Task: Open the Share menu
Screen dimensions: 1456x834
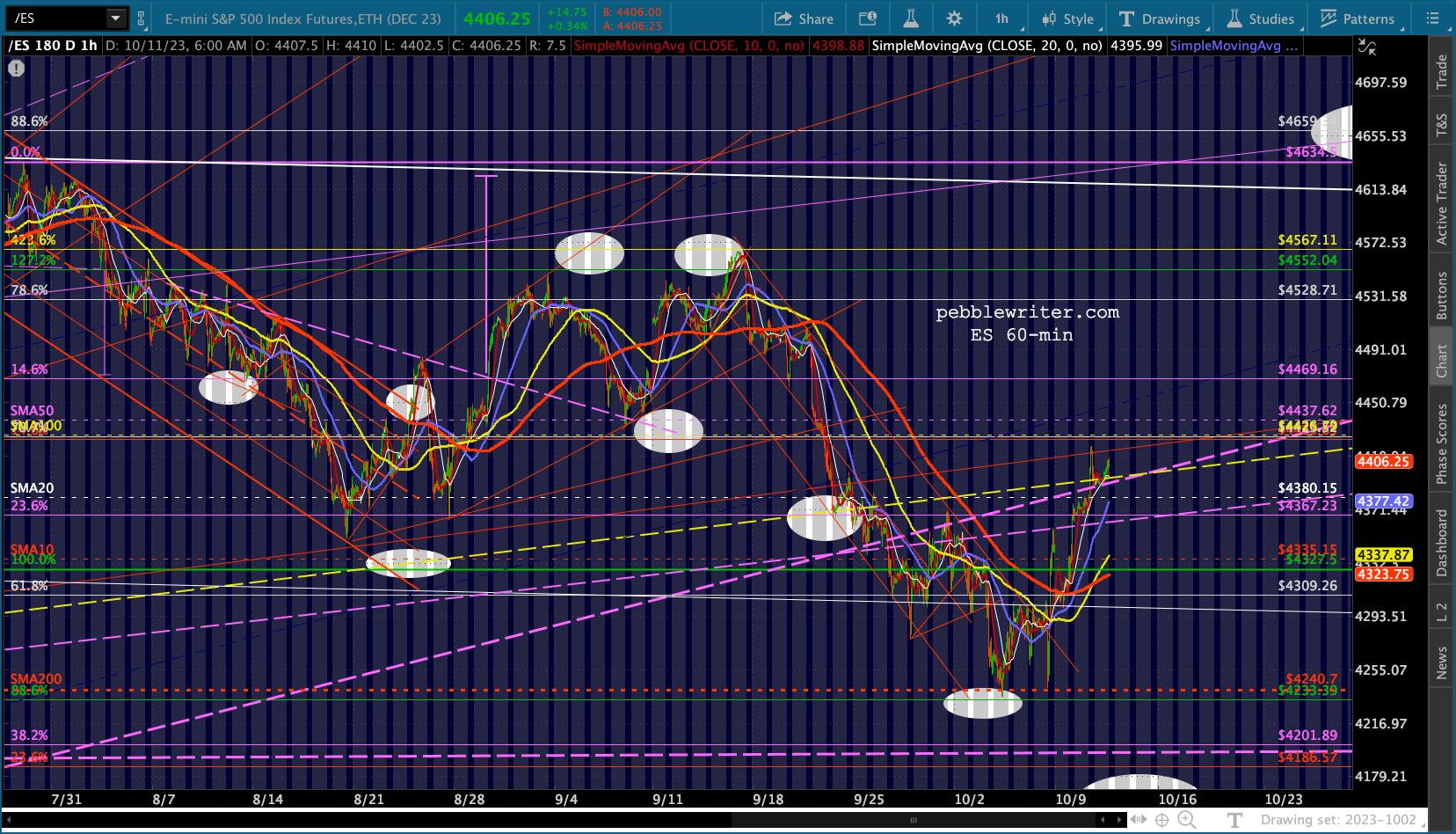Action: coord(804,18)
